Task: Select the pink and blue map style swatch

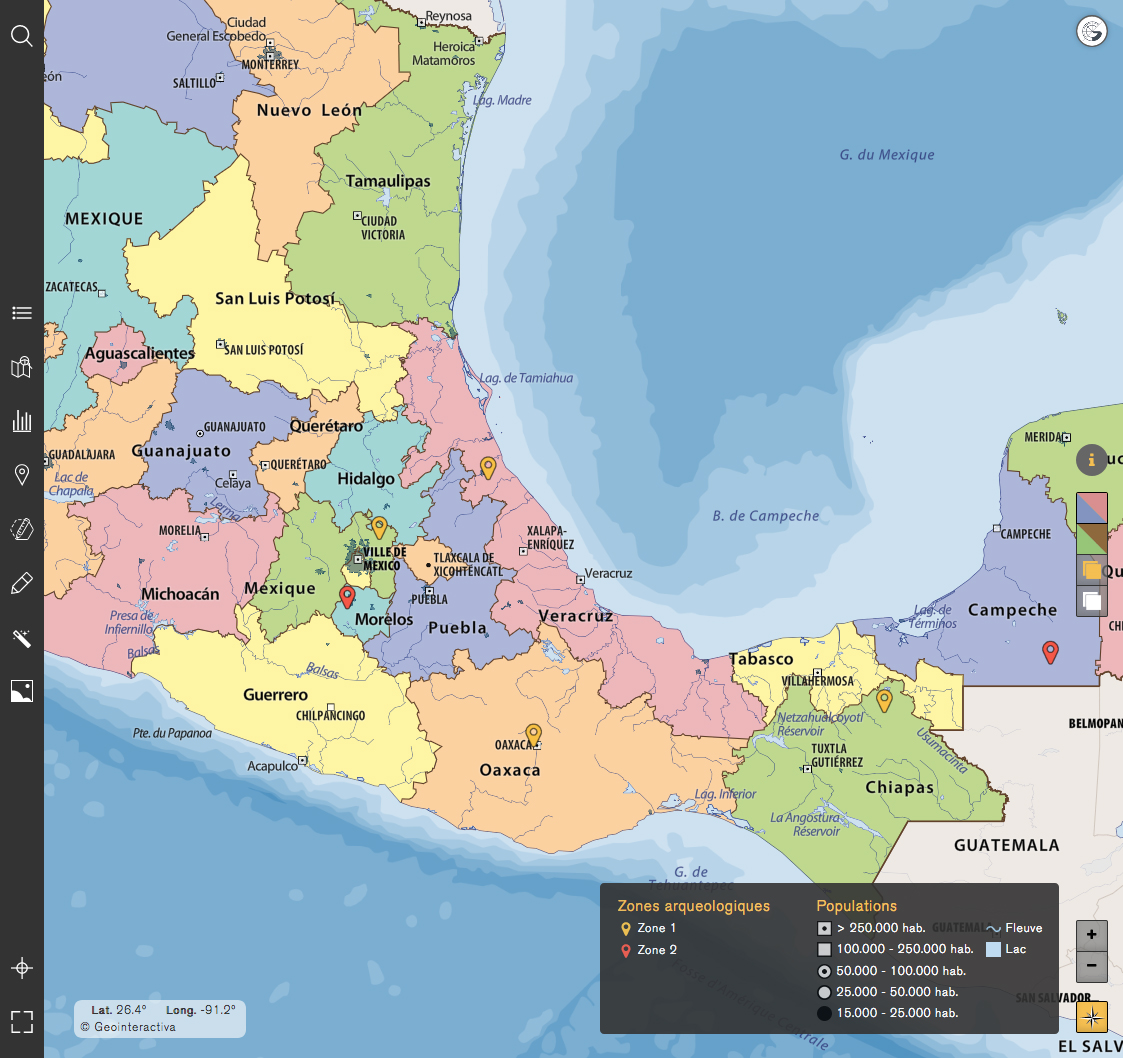Action: pyautogui.click(x=1091, y=508)
